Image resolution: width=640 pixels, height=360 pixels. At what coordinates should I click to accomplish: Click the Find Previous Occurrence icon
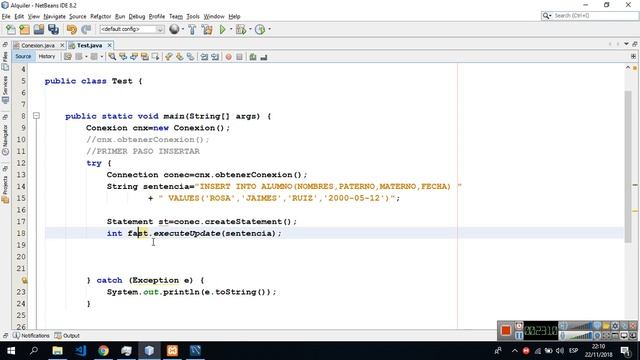pos(123,57)
